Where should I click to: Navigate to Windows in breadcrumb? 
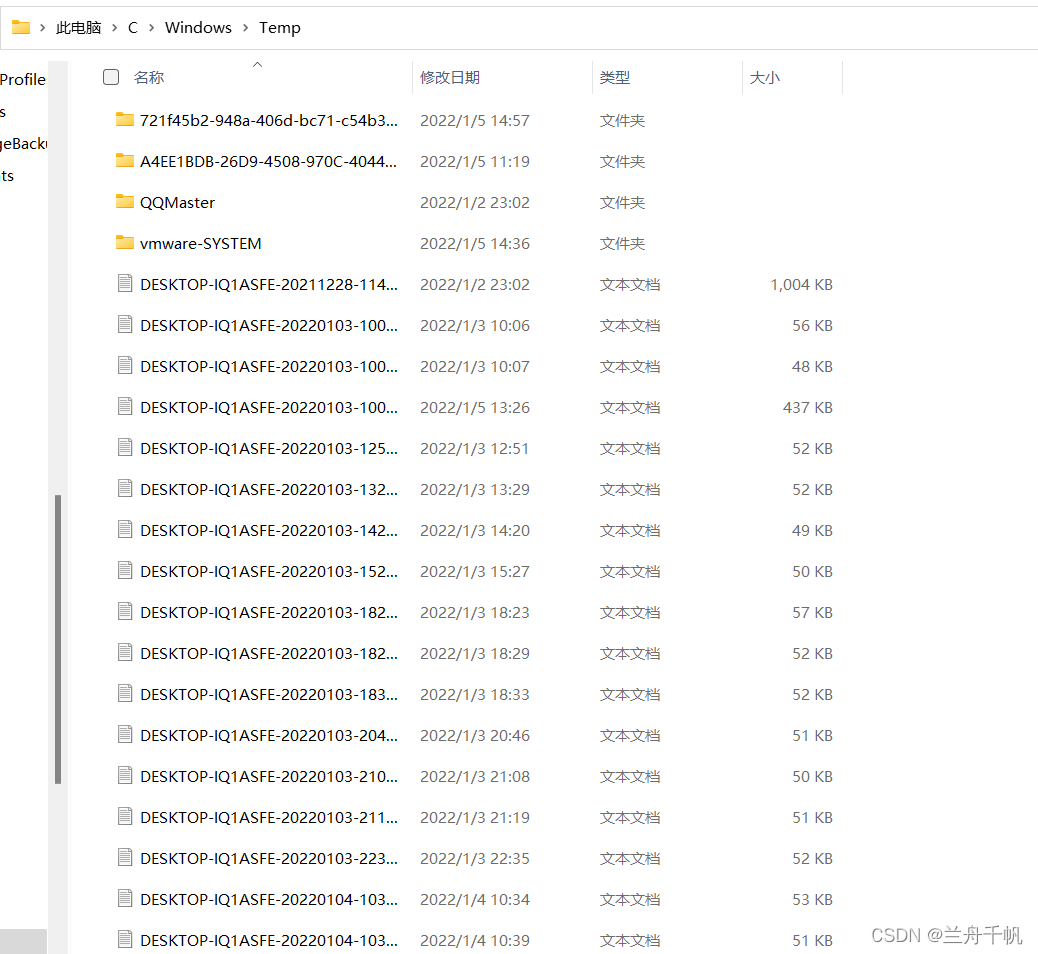click(x=198, y=28)
